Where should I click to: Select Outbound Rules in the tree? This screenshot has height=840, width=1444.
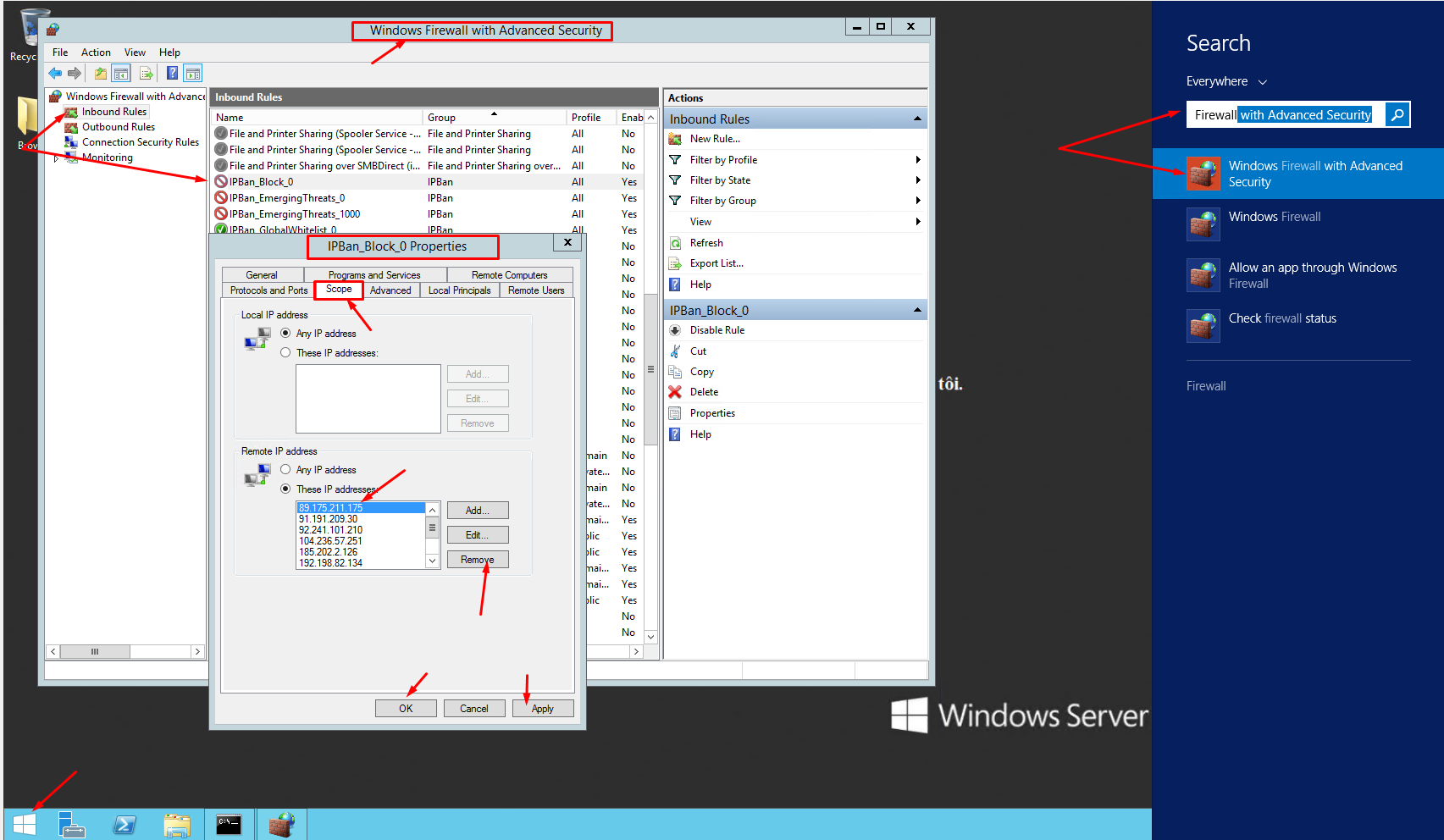tap(118, 127)
